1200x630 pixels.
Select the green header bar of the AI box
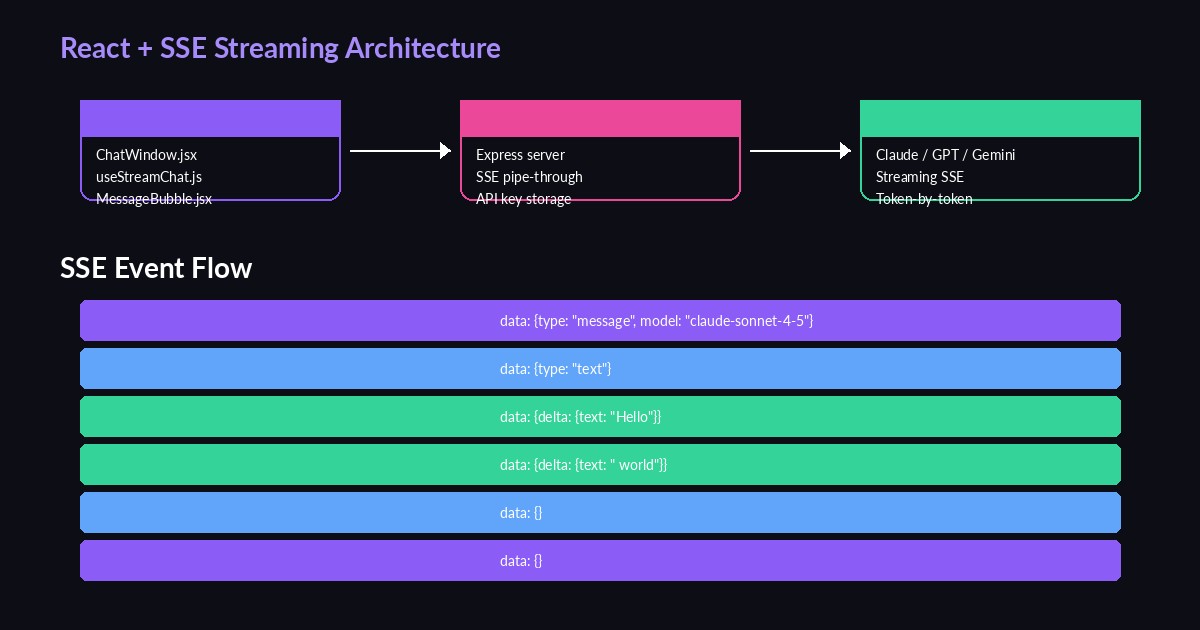[x=1000, y=117]
